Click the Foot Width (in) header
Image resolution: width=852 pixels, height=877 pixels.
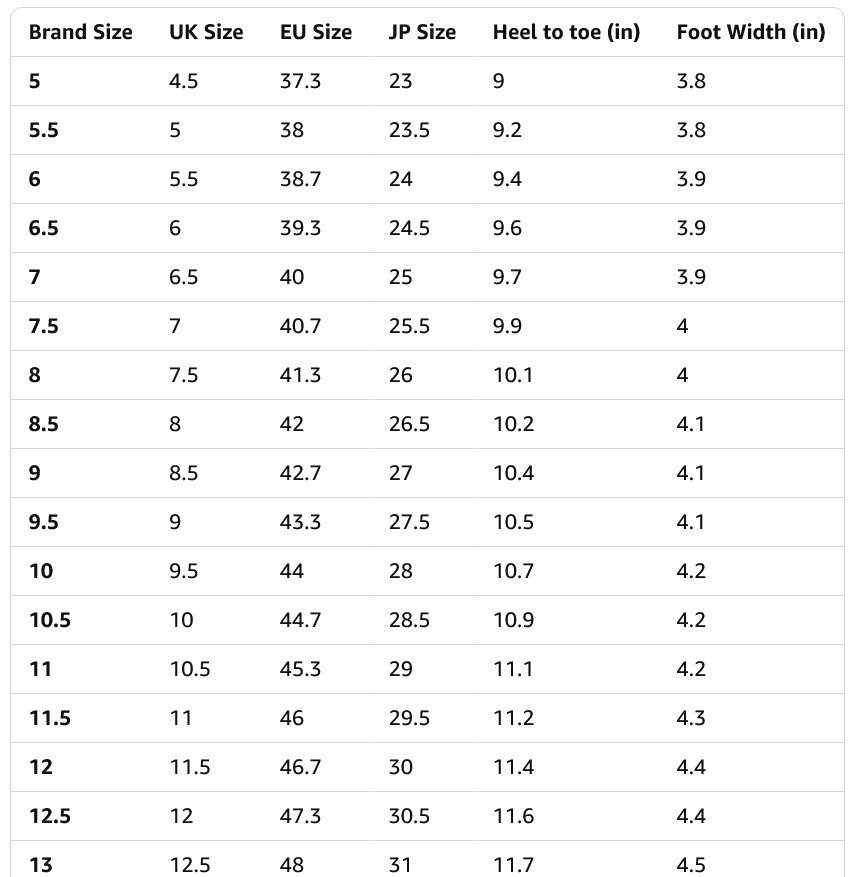coord(751,32)
